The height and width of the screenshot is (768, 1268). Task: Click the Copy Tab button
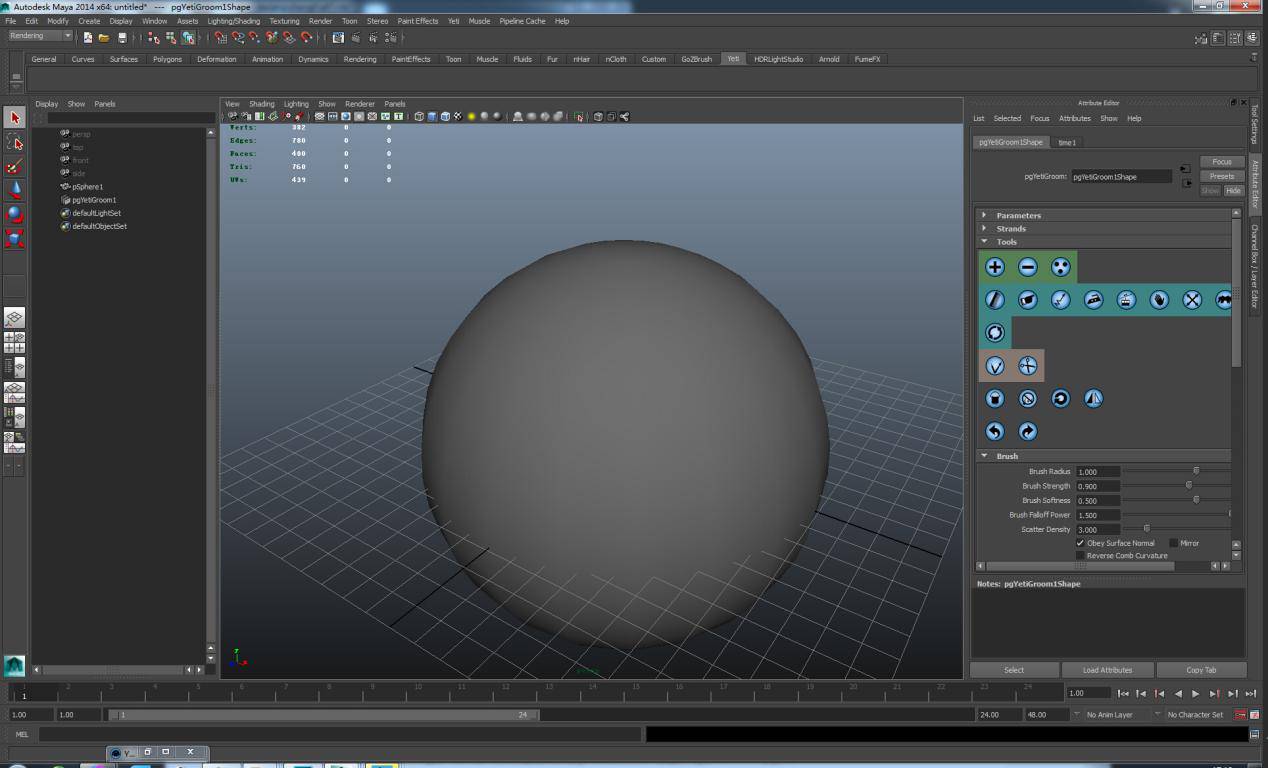tap(1201, 670)
